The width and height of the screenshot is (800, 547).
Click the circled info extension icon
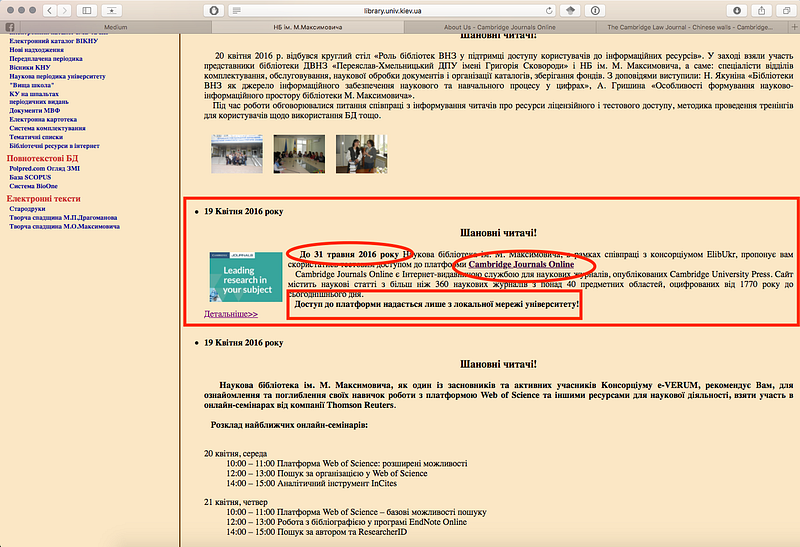pyautogui.click(x=595, y=10)
